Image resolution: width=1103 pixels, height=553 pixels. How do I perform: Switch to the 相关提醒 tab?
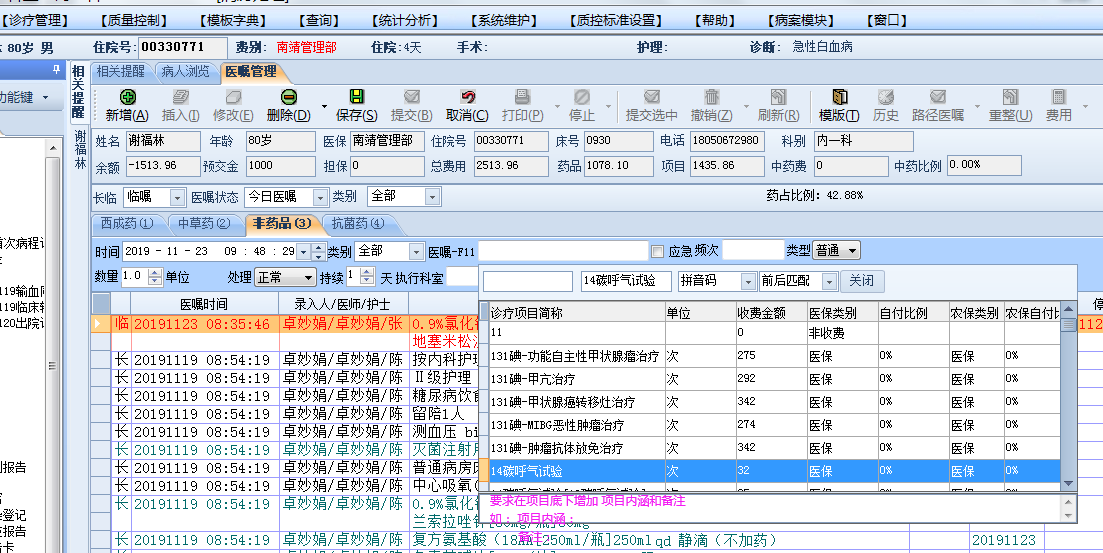(x=120, y=72)
